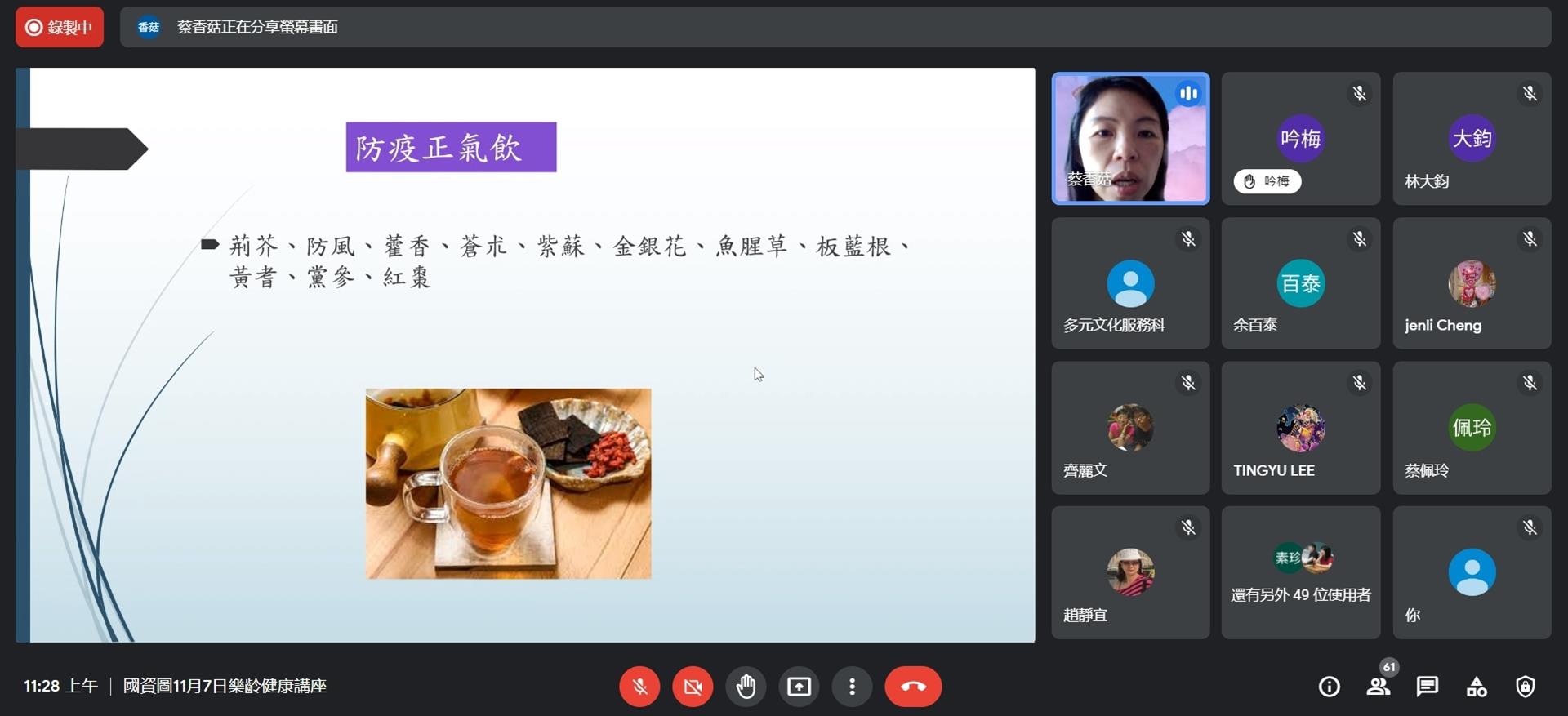Screen dimensions: 1568x716
Task: Click the name label TINGYU LEE
Action: (x=1274, y=470)
